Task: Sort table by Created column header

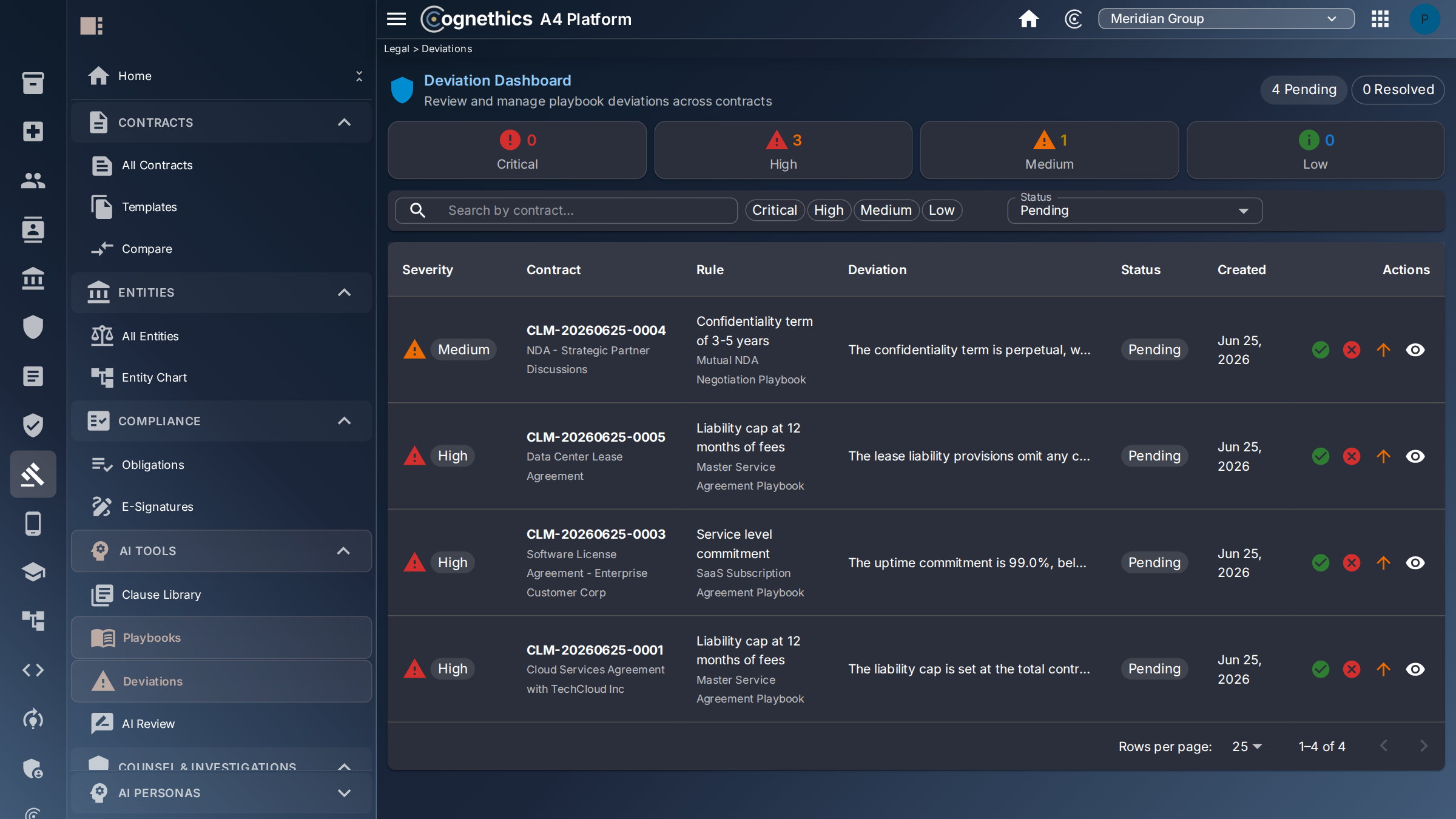Action: 1241,270
